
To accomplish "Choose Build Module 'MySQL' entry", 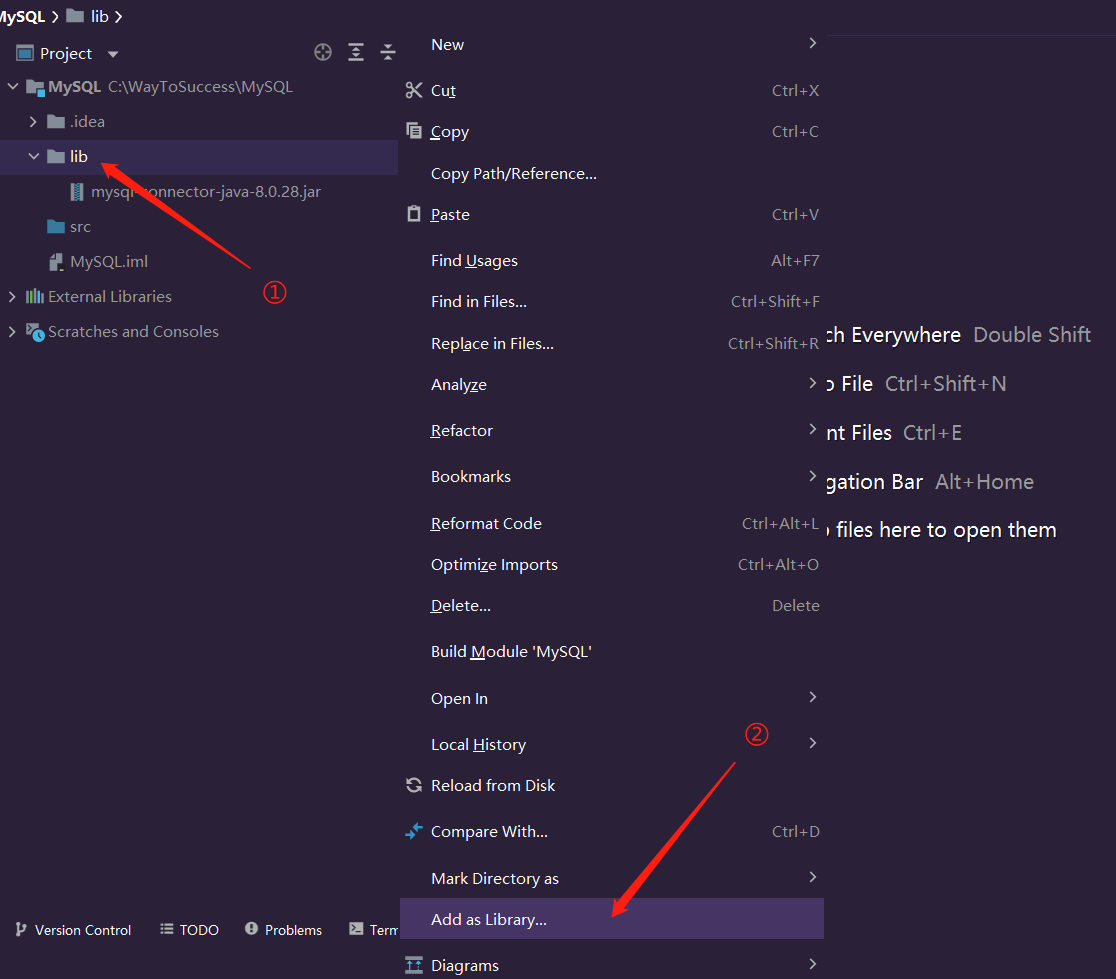I will coord(611,652).
